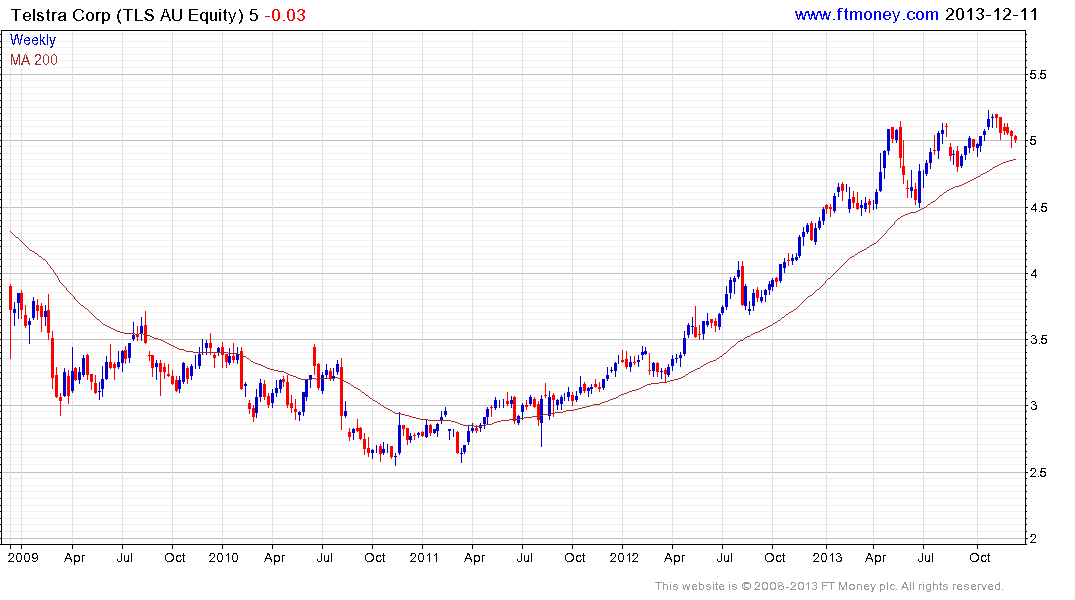The height and width of the screenshot is (600, 1075).
Task: Click the 2 price axis label
Action: point(1033,539)
